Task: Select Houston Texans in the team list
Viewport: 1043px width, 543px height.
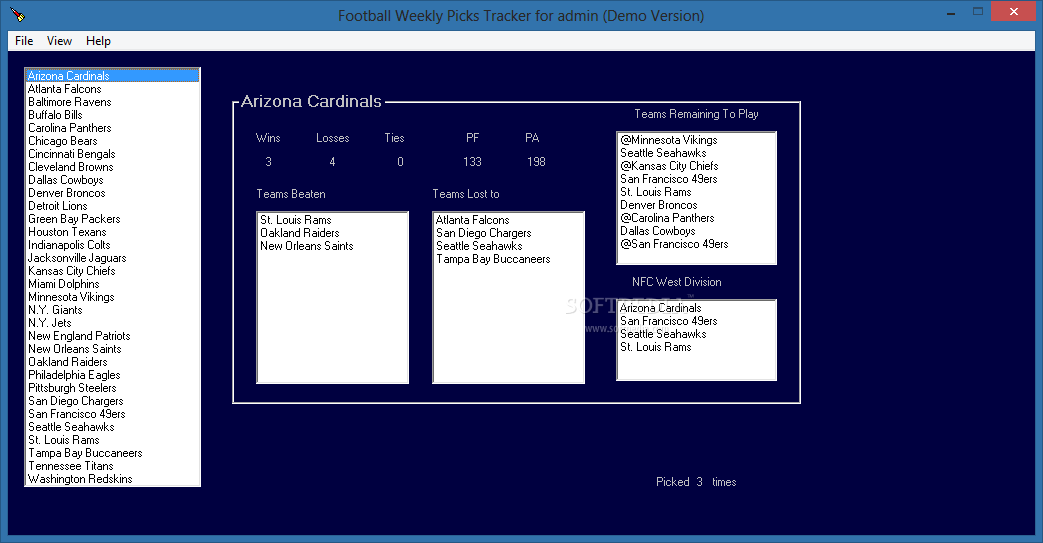Action: pos(112,232)
